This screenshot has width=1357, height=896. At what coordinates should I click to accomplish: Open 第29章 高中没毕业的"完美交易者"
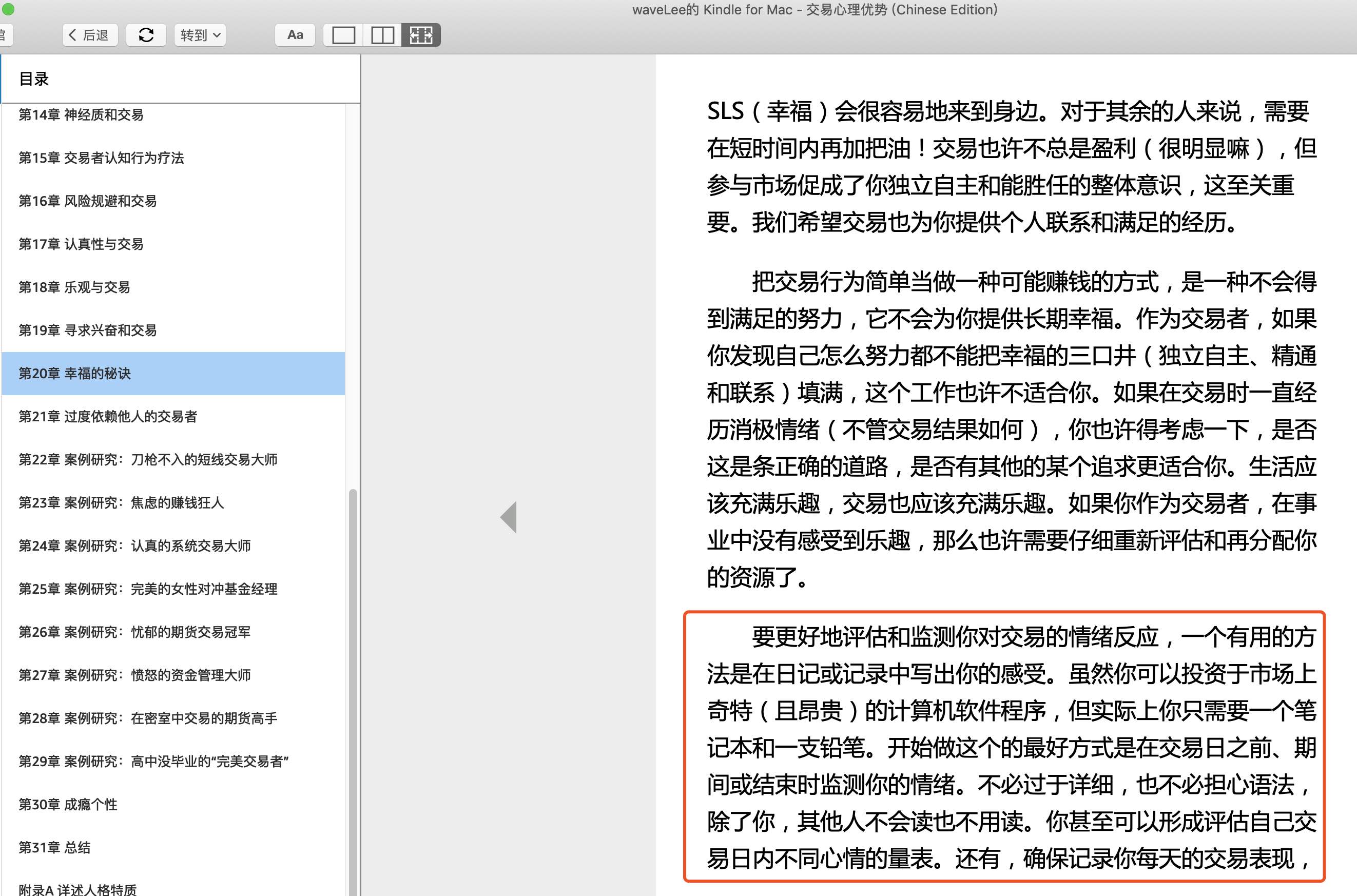[x=173, y=761]
